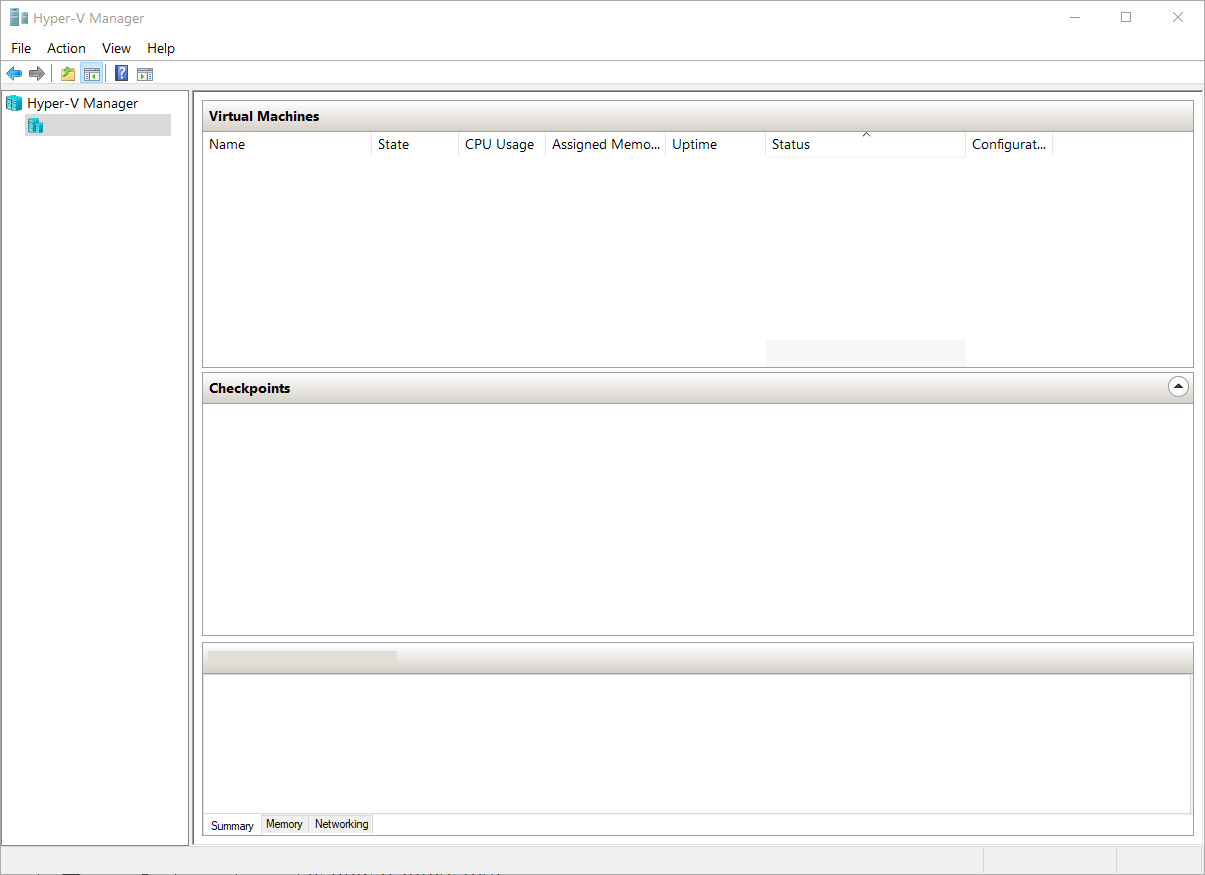Click the Hyper-V Manager icon in the title bar
The image size is (1205, 875).
point(17,17)
